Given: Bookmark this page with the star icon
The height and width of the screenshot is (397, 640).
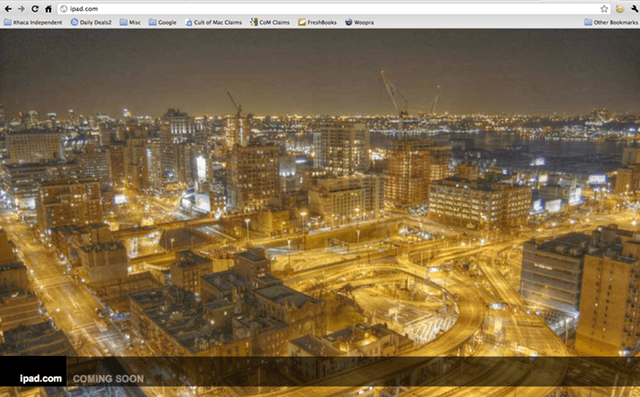Looking at the screenshot, I should [x=604, y=9].
